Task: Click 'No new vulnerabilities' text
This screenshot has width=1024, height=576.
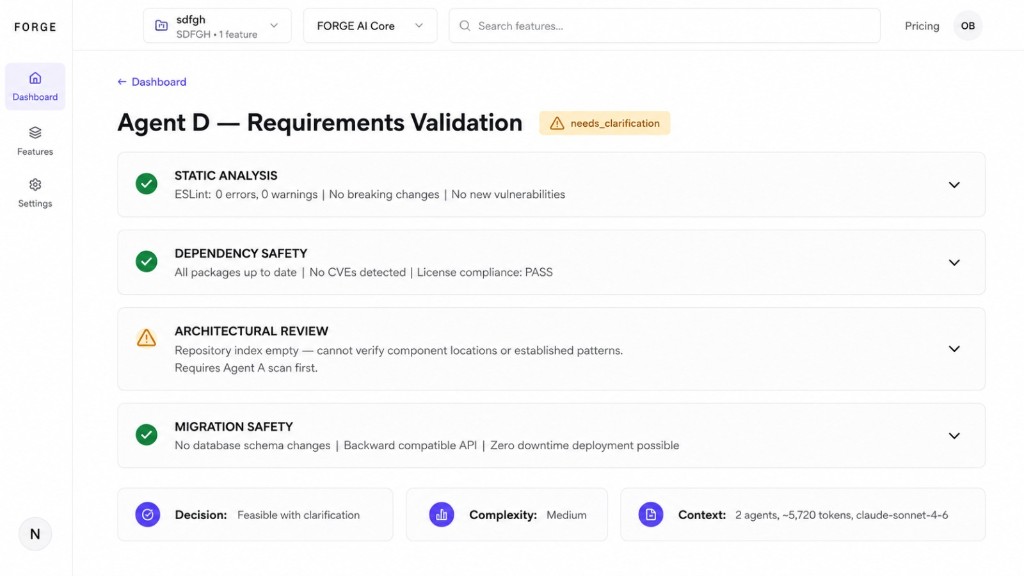Action: pos(508,195)
